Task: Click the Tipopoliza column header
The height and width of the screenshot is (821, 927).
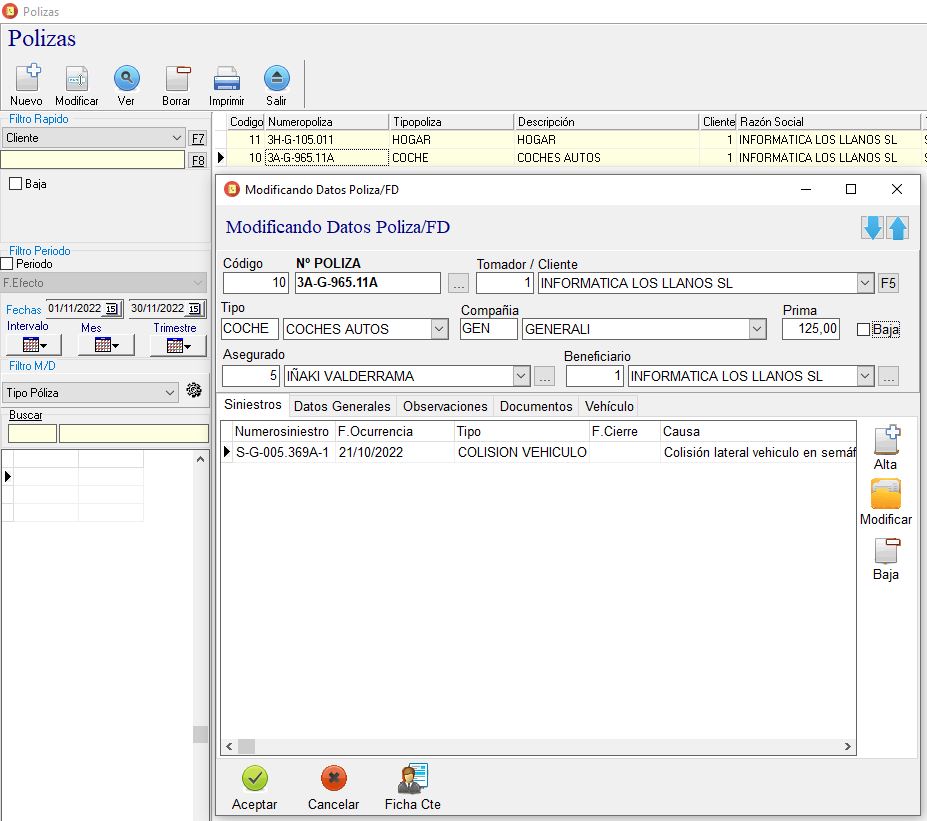Action: tap(451, 122)
